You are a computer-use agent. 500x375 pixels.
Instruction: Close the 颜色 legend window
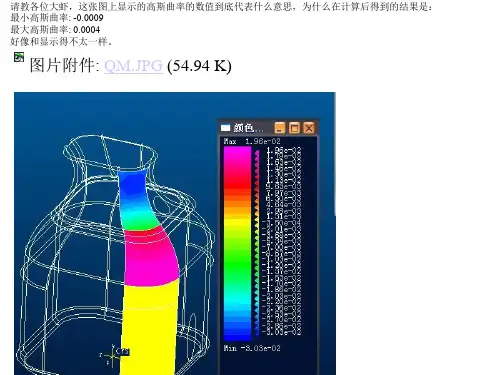(x=309, y=128)
